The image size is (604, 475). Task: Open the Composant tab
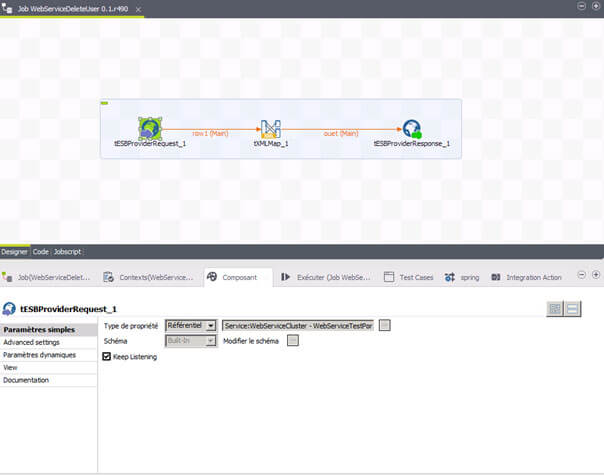tap(238, 277)
